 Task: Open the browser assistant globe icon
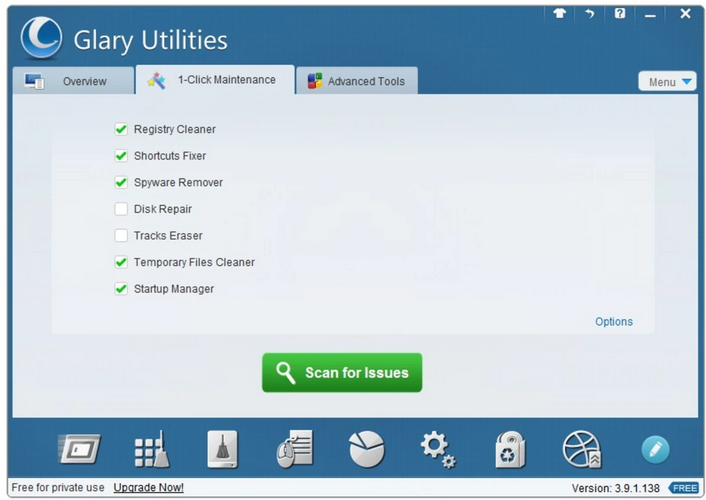coord(582,450)
